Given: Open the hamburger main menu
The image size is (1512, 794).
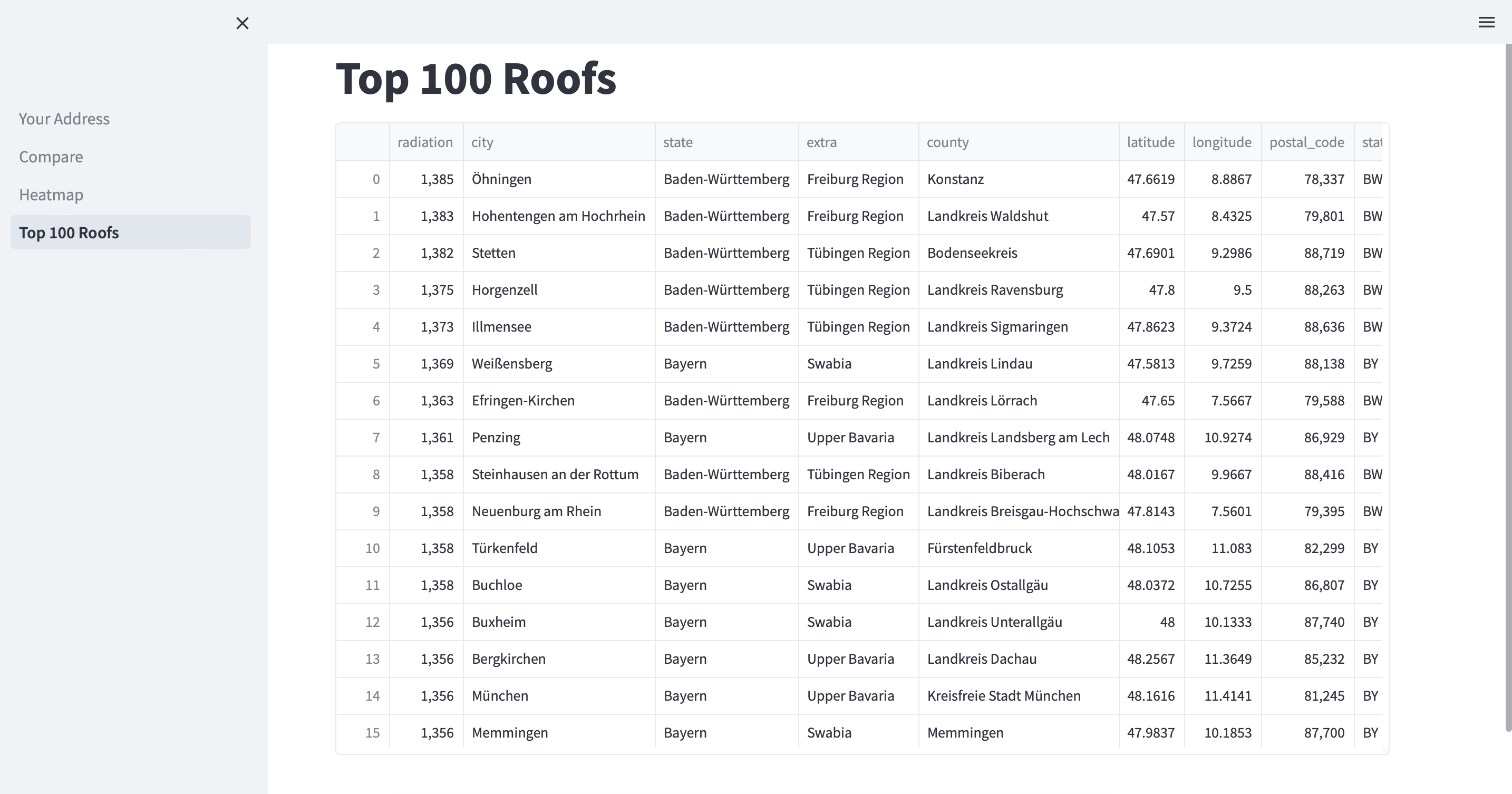Looking at the screenshot, I should click(1486, 22).
